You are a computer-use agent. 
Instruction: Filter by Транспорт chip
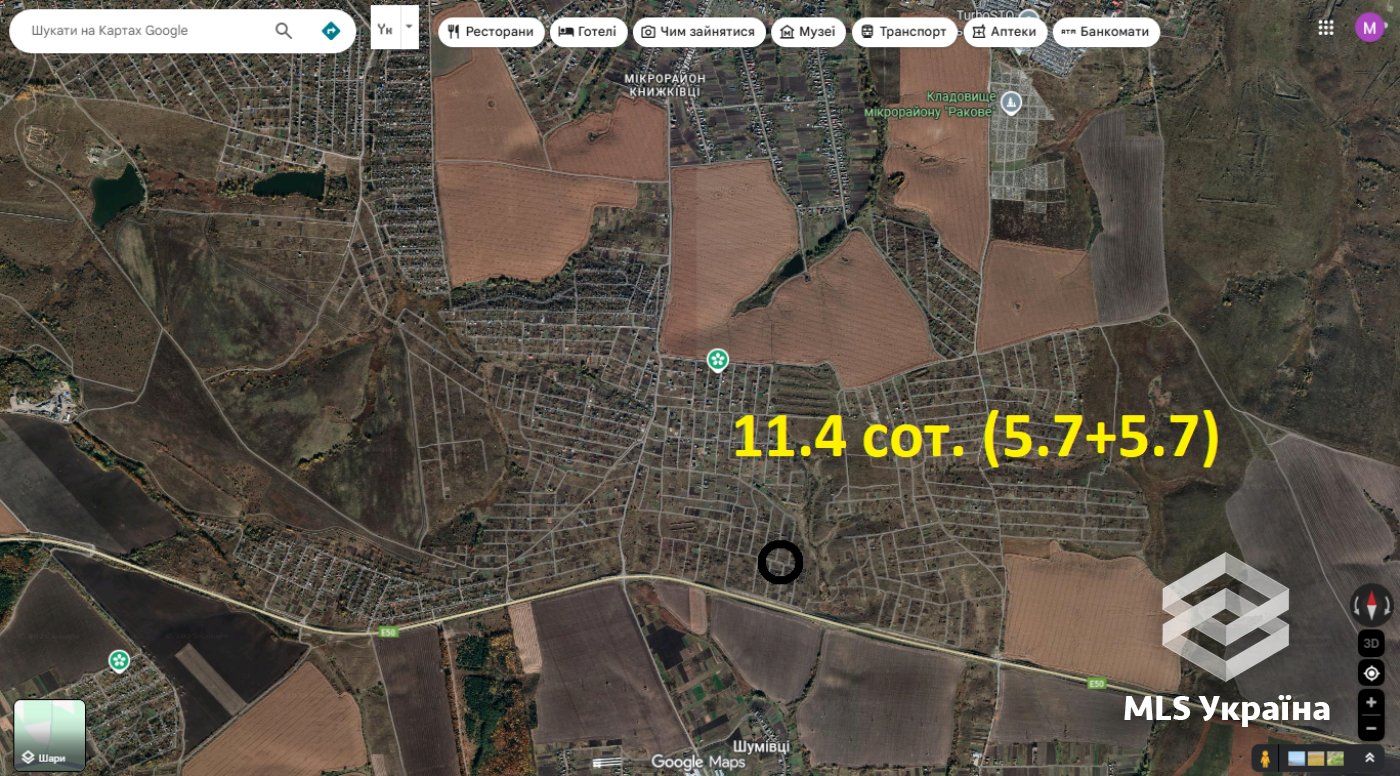click(904, 32)
